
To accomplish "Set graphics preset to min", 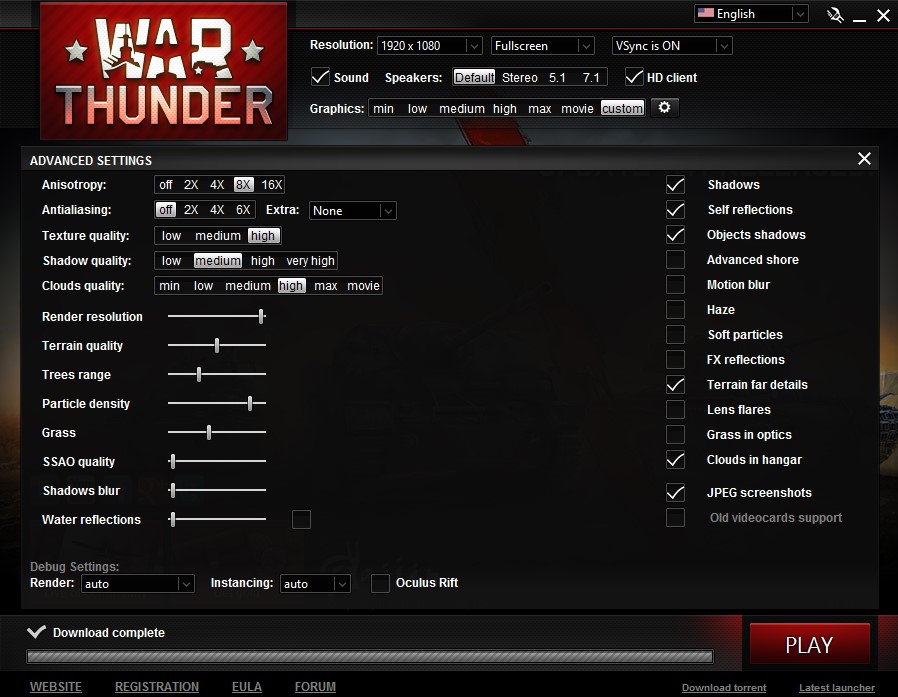I will pyautogui.click(x=383, y=108).
